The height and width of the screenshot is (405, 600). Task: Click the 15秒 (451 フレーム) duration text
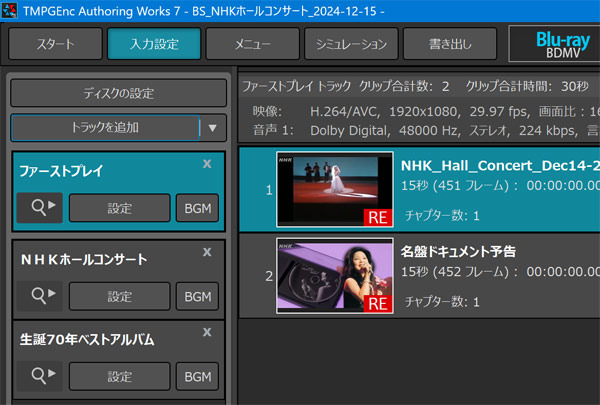tap(459, 186)
